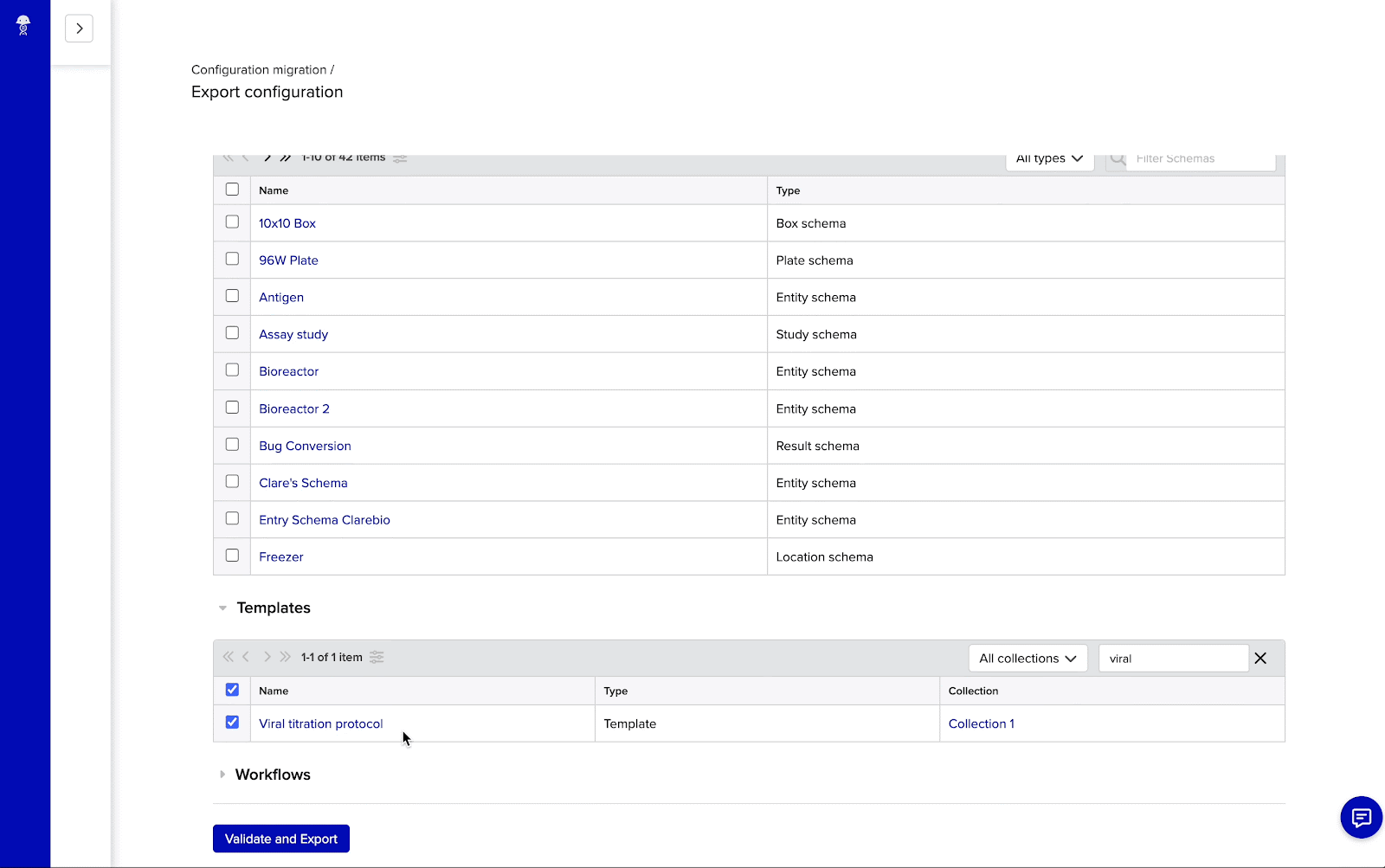Check the select-all checkbox in schemas table
This screenshot has height=868, width=1385.
pyautogui.click(x=231, y=189)
